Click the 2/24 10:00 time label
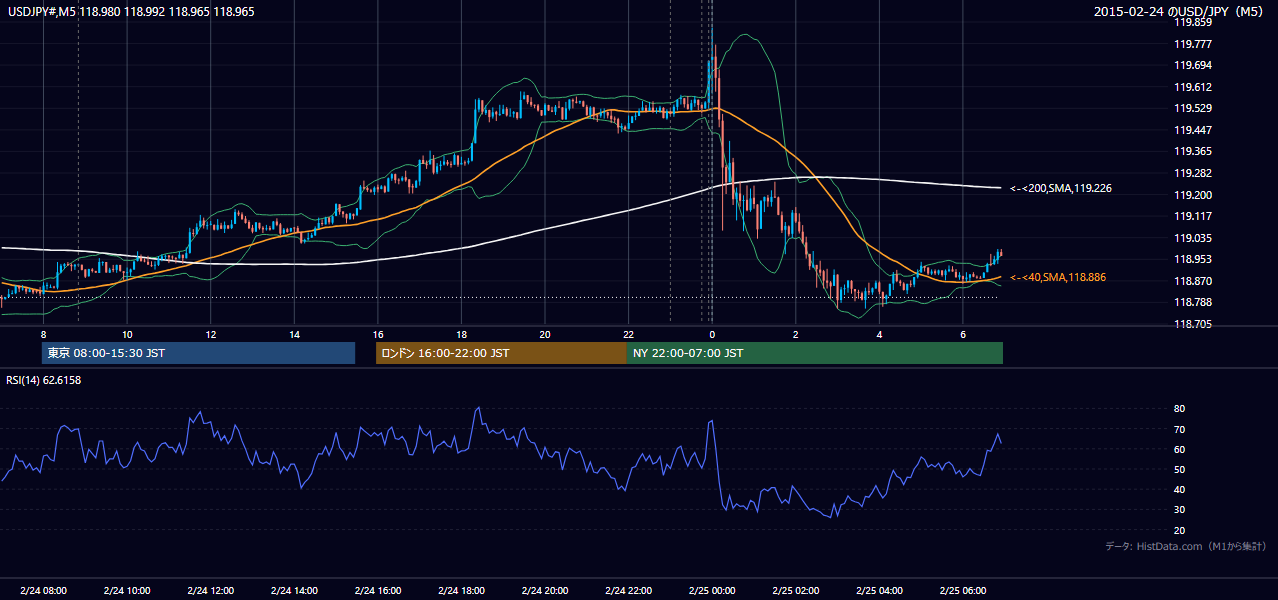Screen dimensions: 1278x600 pyautogui.click(x=127, y=591)
